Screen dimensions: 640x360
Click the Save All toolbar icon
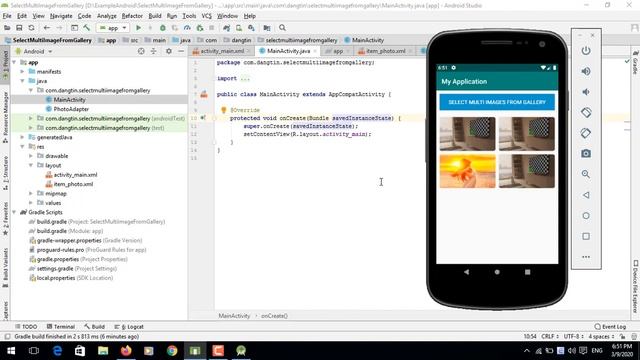[19, 28]
